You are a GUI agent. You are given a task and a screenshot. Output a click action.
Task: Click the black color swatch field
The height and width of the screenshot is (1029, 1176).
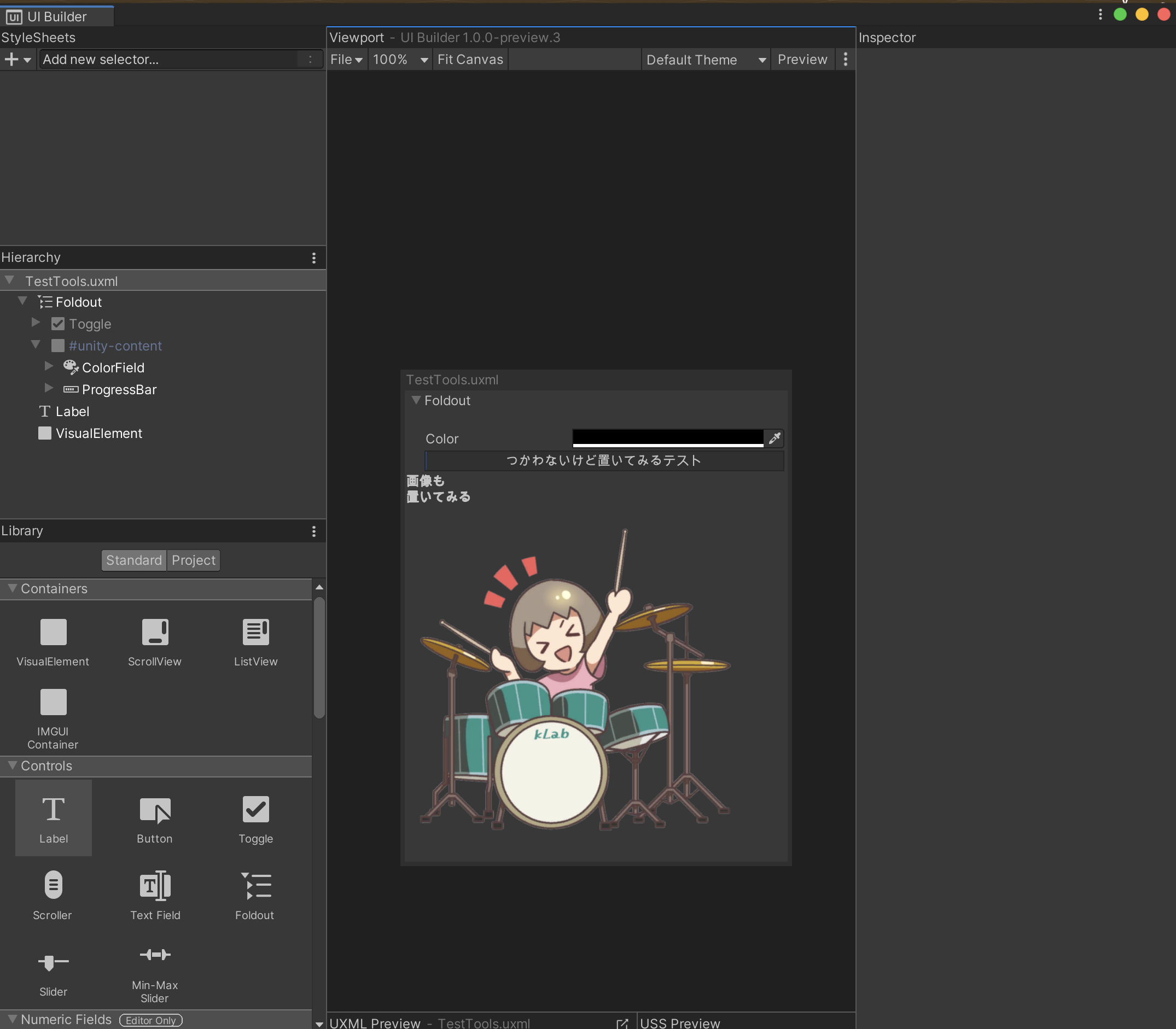coord(668,438)
